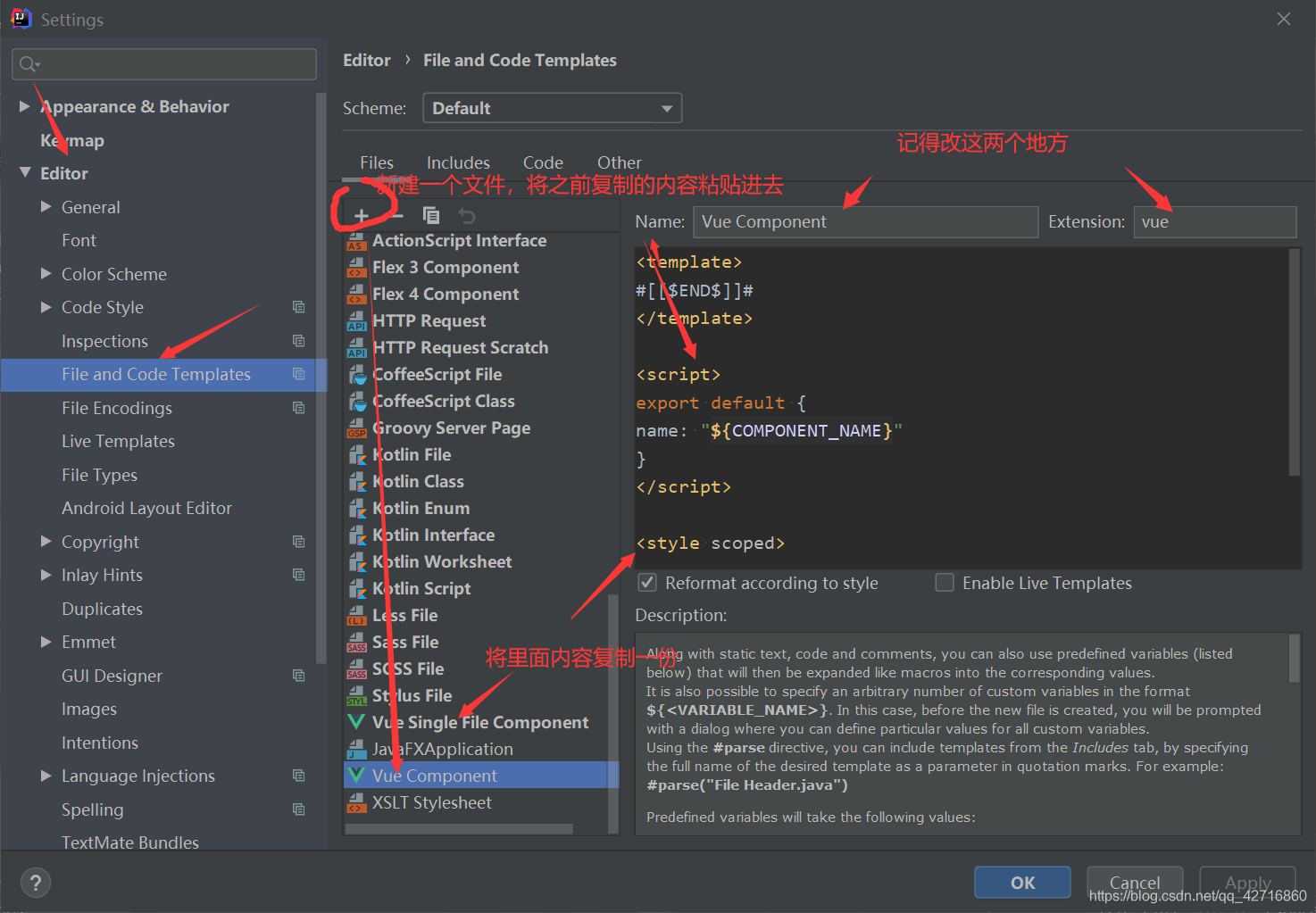Screen dimensions: 1316x913
Task: Click the help question mark icon
Action: coord(35,883)
